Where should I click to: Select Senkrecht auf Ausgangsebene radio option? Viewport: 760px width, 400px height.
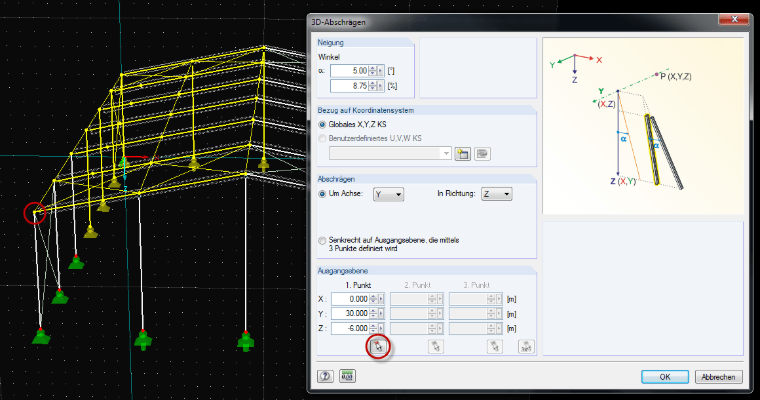pos(322,240)
